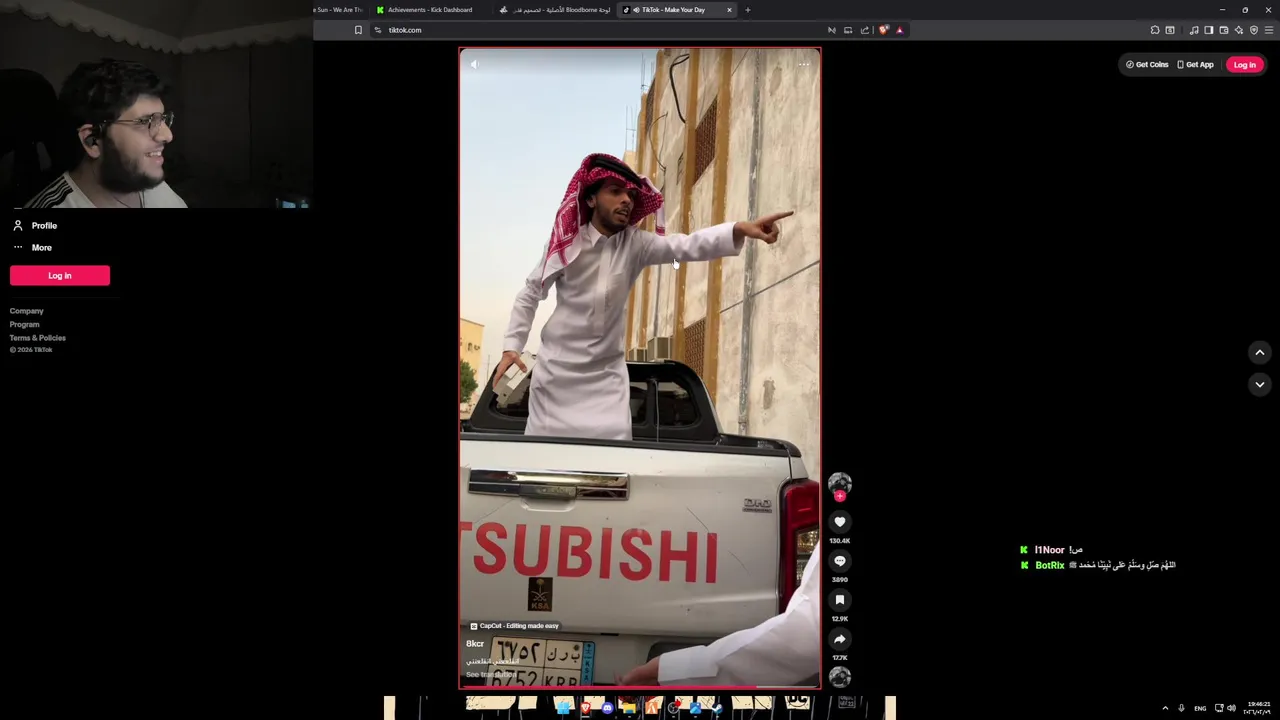Open the spinning music disc at bottom
Screen dimensions: 1280x720
click(x=840, y=677)
